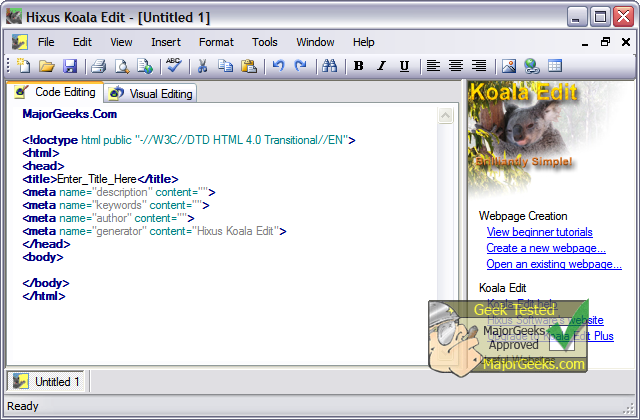
Task: Undo last action arrow icon
Action: (x=278, y=65)
